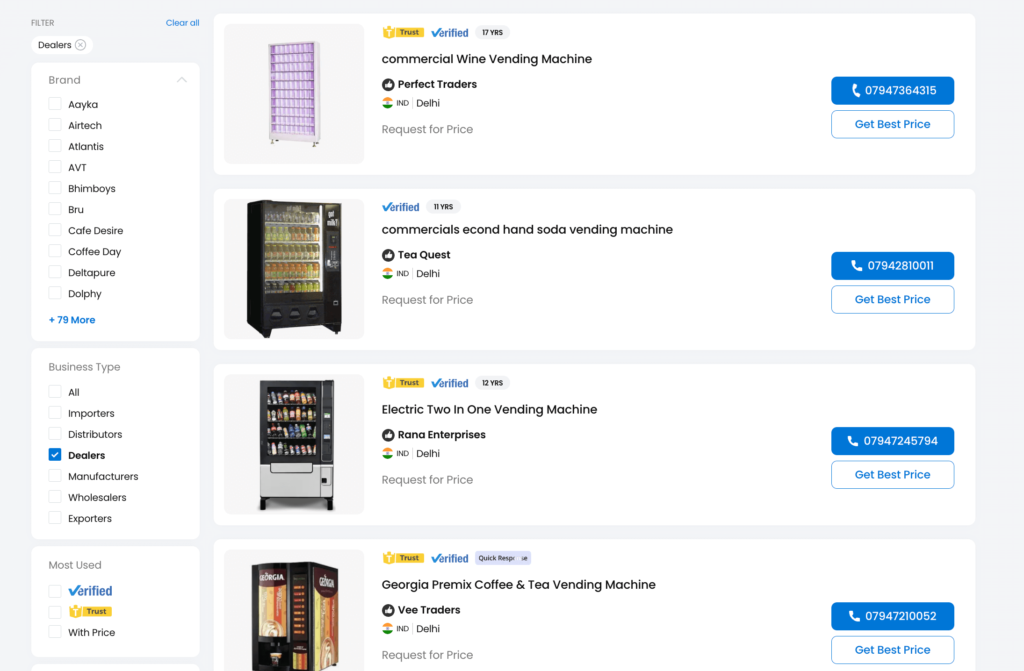Viewport: 1024px width, 671px height.
Task: Tick the Aayka brand checkbox
Action: [55, 104]
